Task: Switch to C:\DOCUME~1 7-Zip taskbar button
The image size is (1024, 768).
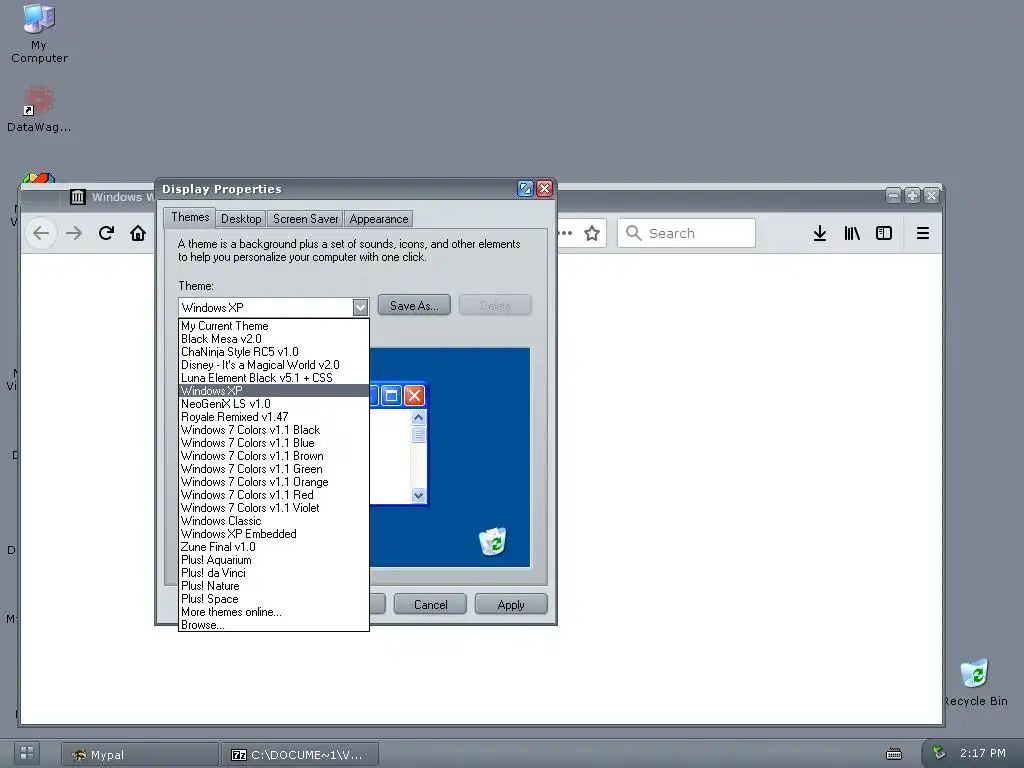Action: 300,755
